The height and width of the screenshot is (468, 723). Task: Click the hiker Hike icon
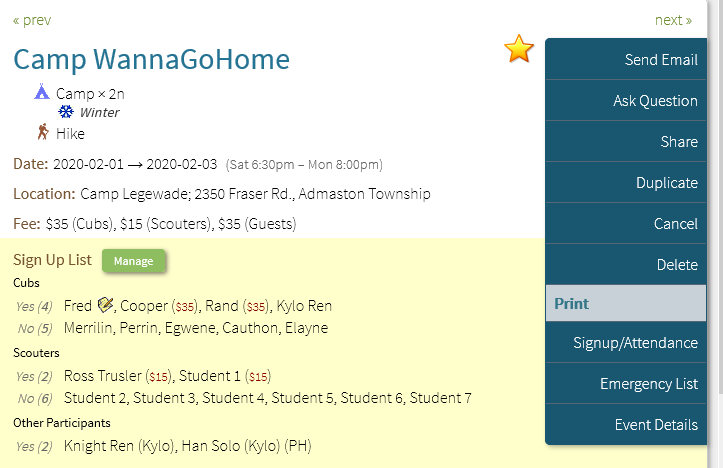point(43,132)
